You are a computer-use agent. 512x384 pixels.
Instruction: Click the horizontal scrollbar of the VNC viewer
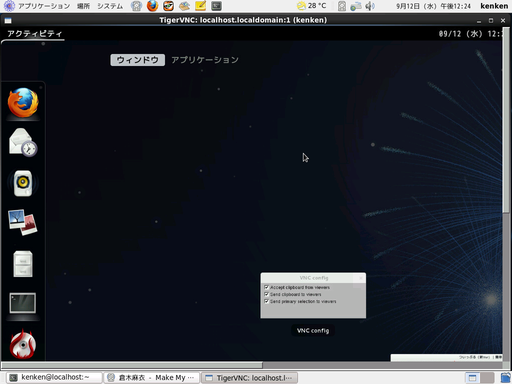132,365
